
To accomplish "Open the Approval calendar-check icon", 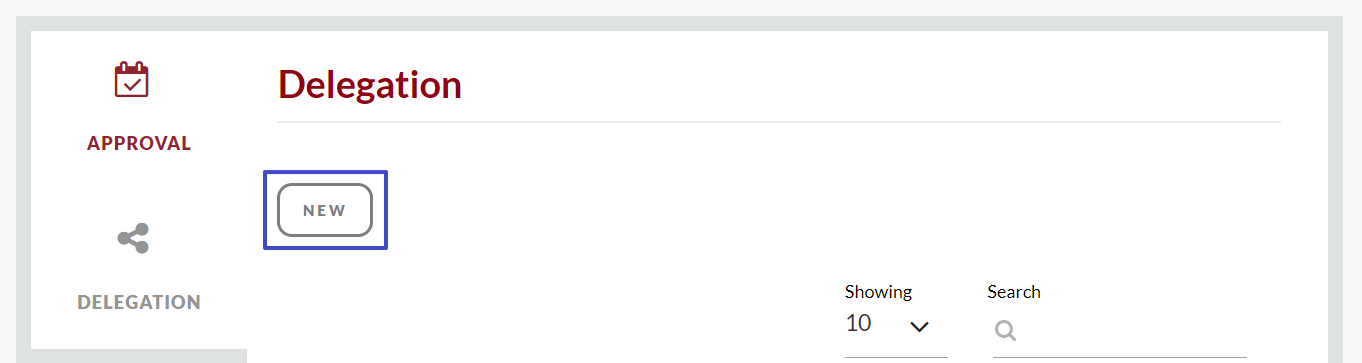I will coord(132,80).
